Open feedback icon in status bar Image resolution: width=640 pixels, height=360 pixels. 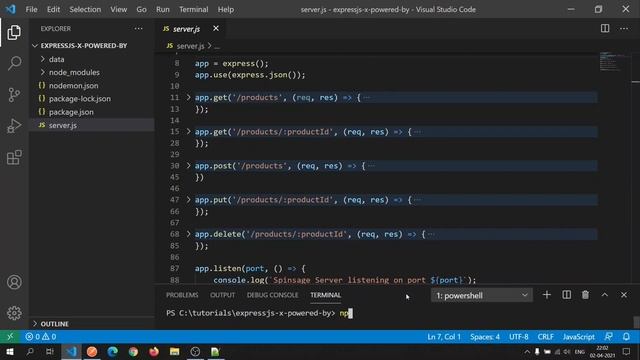[608, 337]
